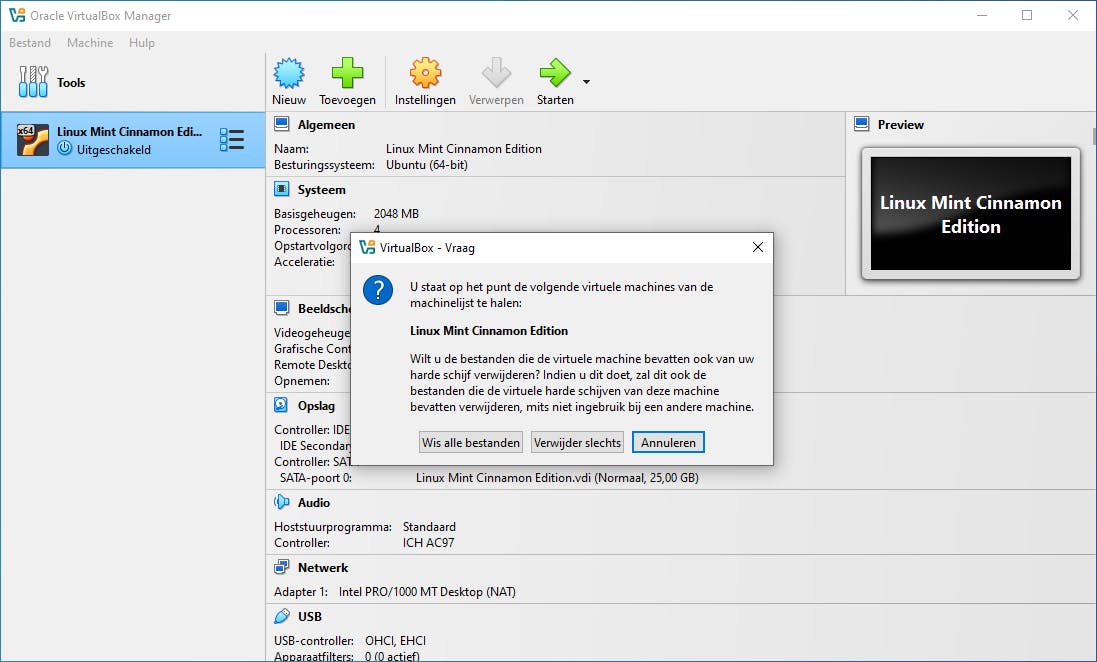Minimize the VirtualBox Manager window
This screenshot has width=1097, height=662.
(x=982, y=15)
